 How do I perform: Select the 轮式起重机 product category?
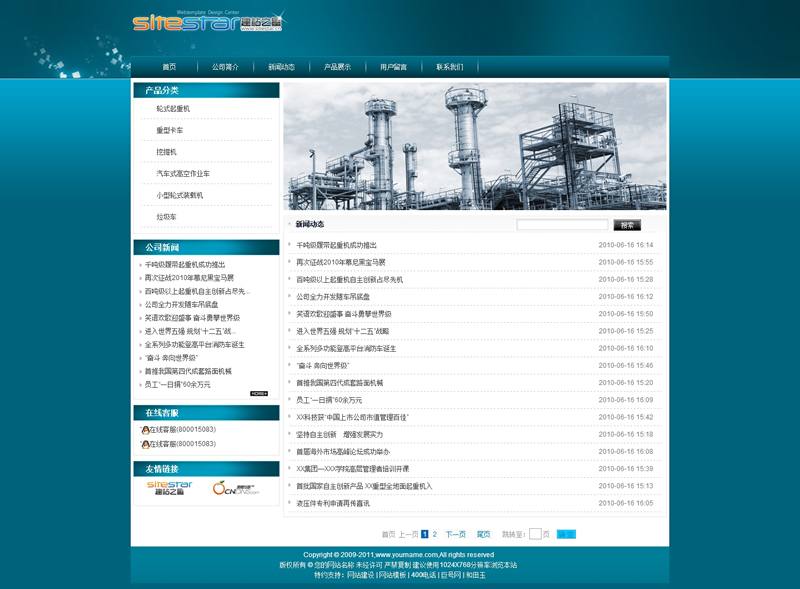tap(172, 108)
